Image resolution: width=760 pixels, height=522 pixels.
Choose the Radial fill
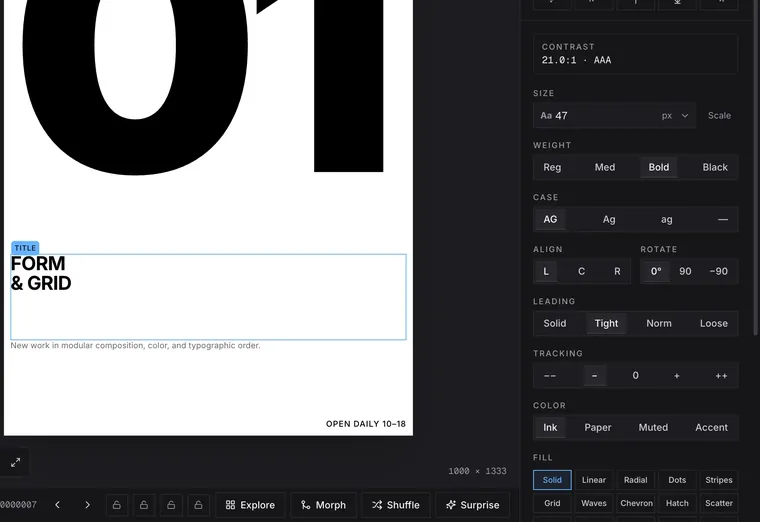tap(635, 480)
